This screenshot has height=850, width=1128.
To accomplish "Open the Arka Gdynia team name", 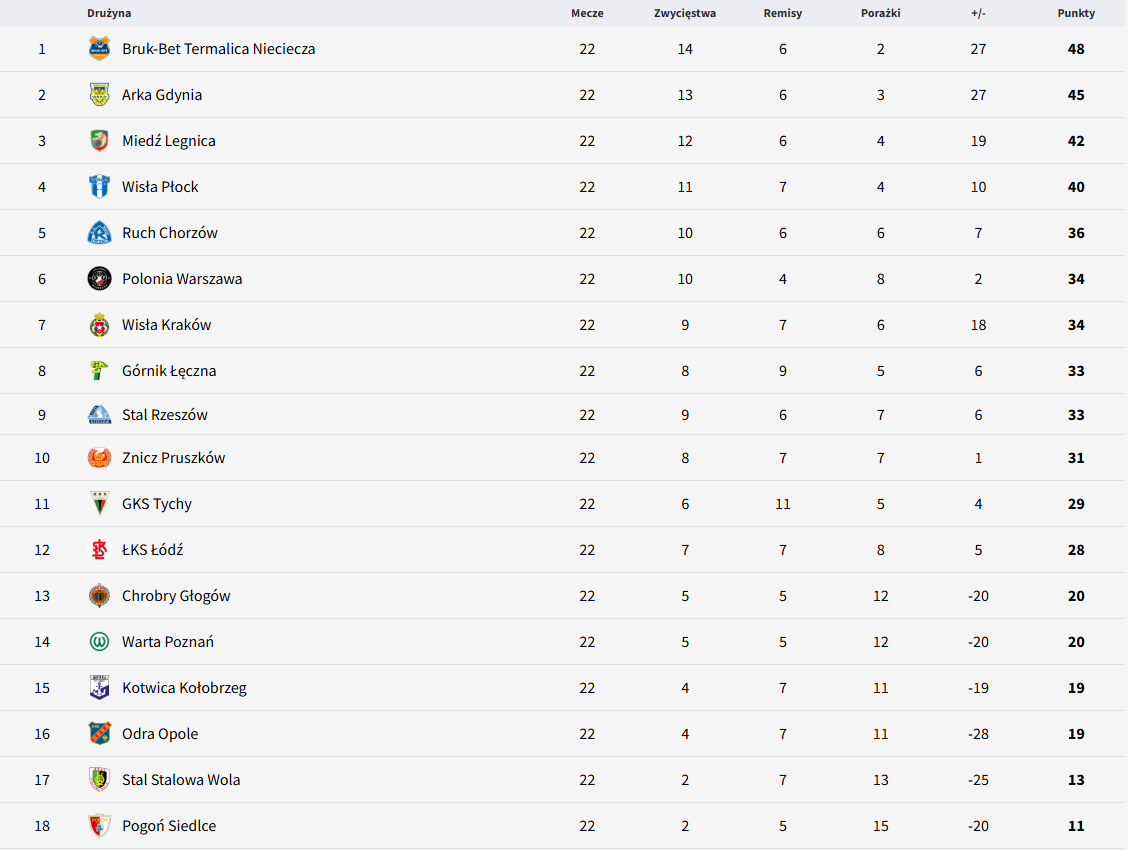I will [162, 95].
